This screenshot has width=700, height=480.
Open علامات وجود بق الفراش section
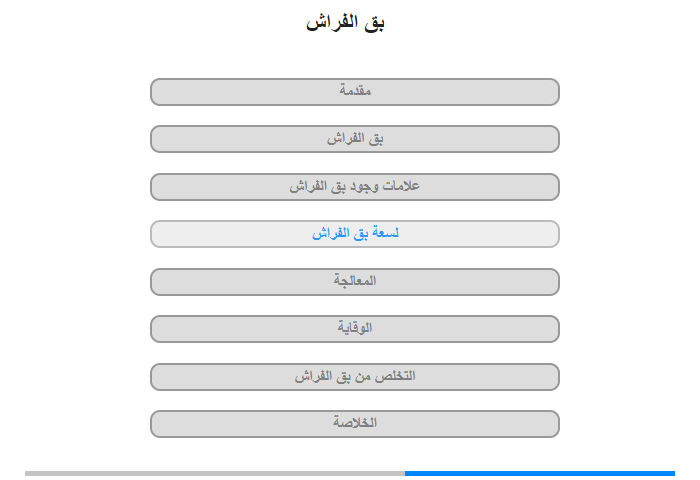354,187
